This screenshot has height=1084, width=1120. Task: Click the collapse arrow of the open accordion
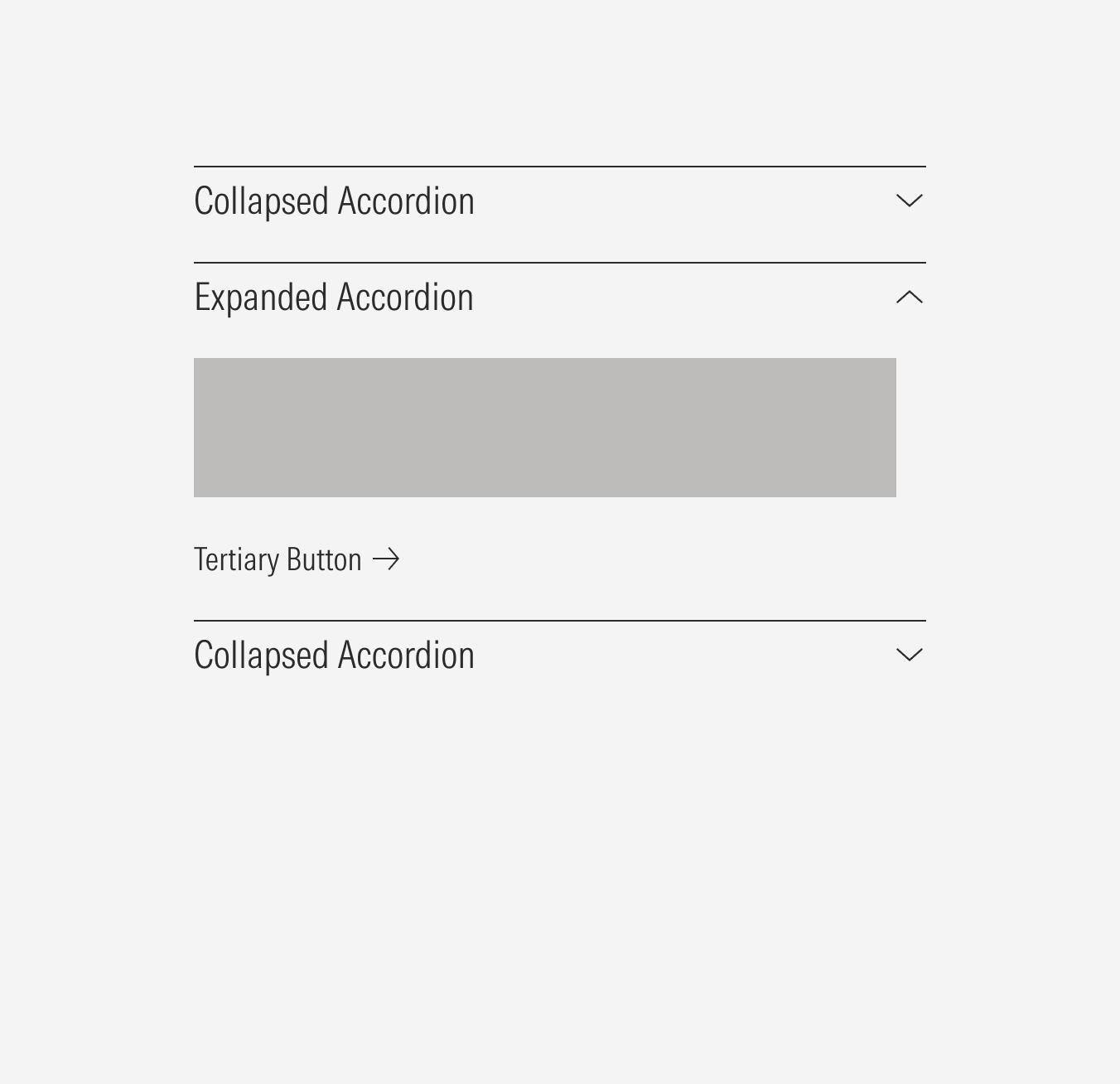click(x=909, y=297)
